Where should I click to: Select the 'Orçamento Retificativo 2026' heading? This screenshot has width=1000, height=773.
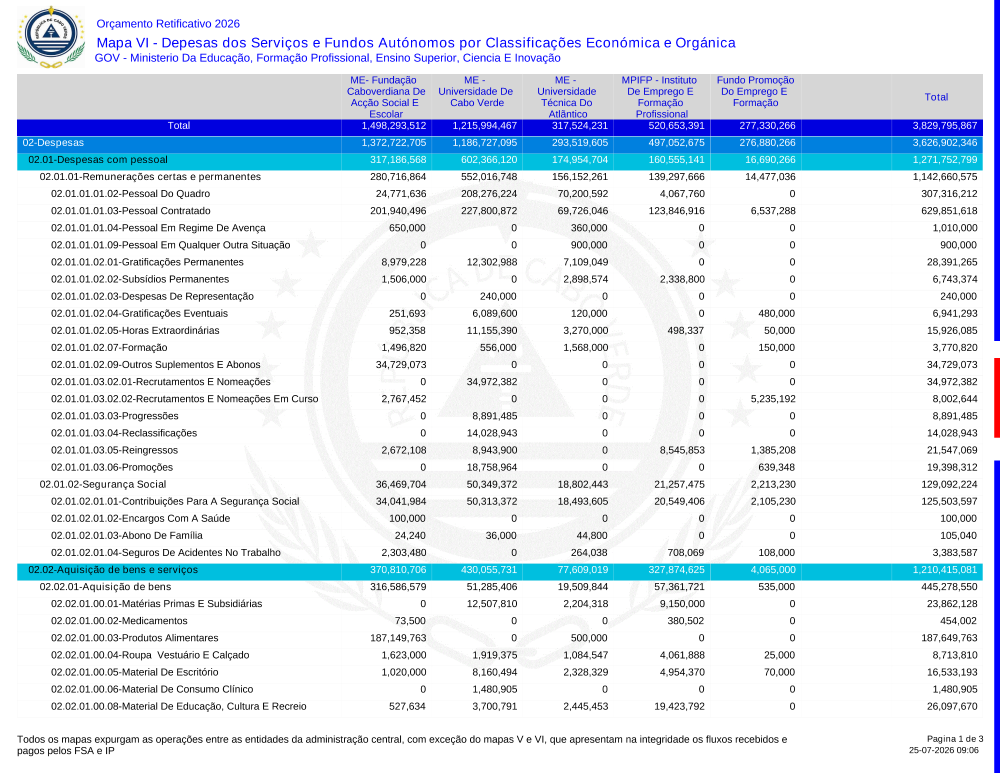(x=168, y=24)
